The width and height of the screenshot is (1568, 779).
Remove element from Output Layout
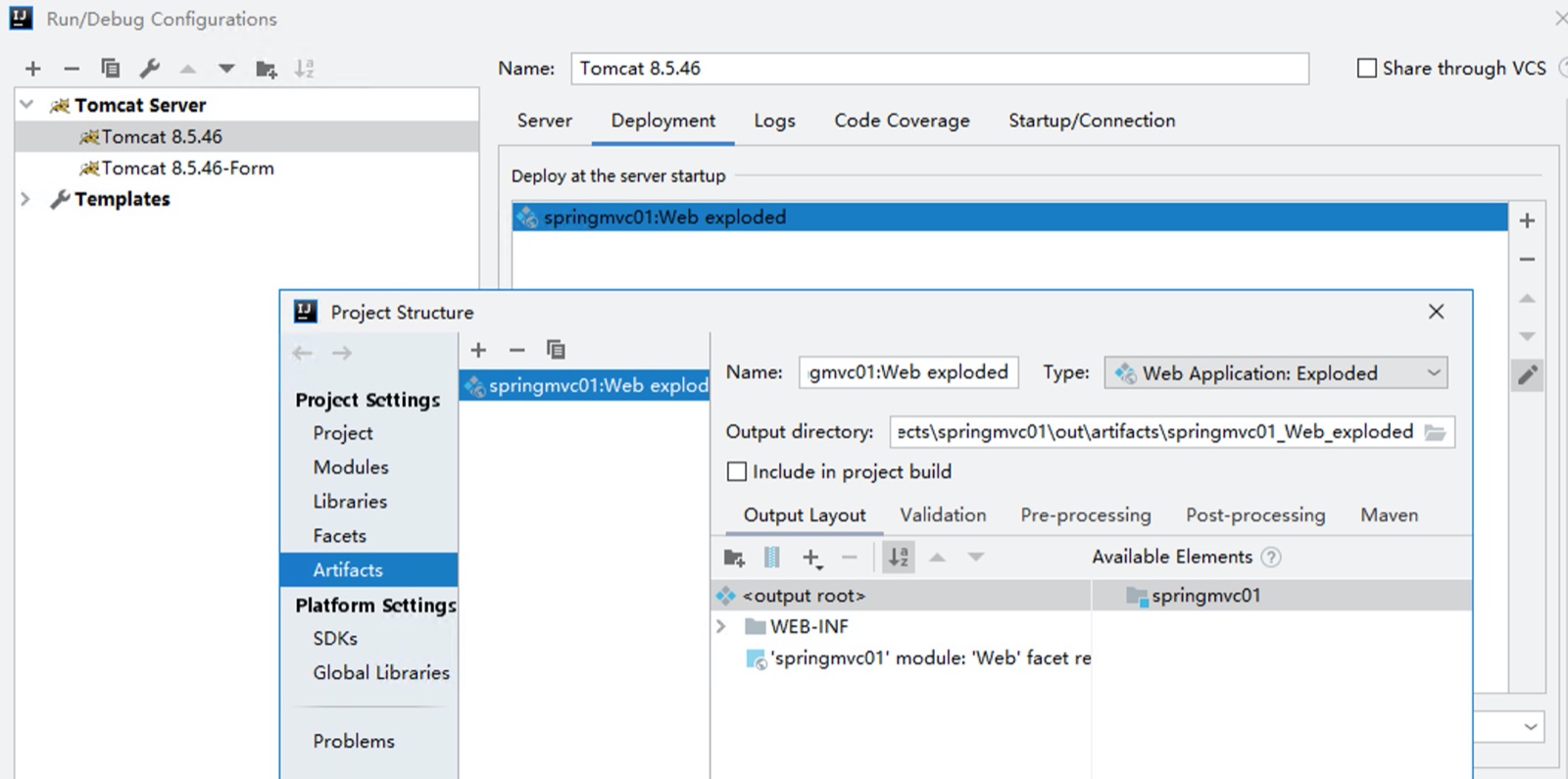(x=850, y=558)
